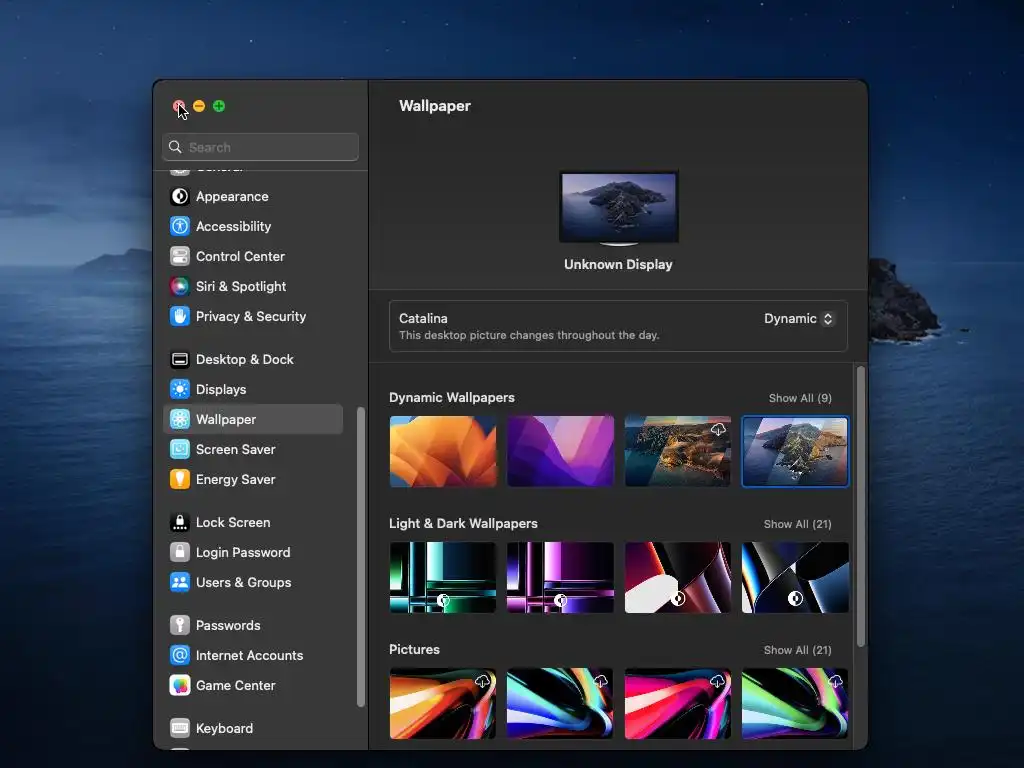Select the orange Ventura dynamic wallpaper
This screenshot has width=1024, height=768.
[x=443, y=451]
